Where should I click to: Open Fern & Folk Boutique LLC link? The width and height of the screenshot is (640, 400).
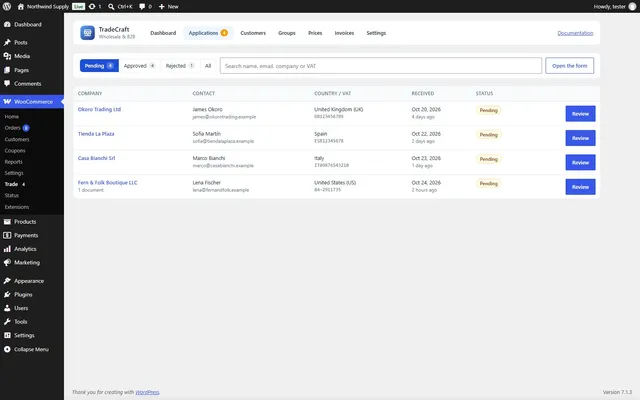pyautogui.click(x=107, y=182)
